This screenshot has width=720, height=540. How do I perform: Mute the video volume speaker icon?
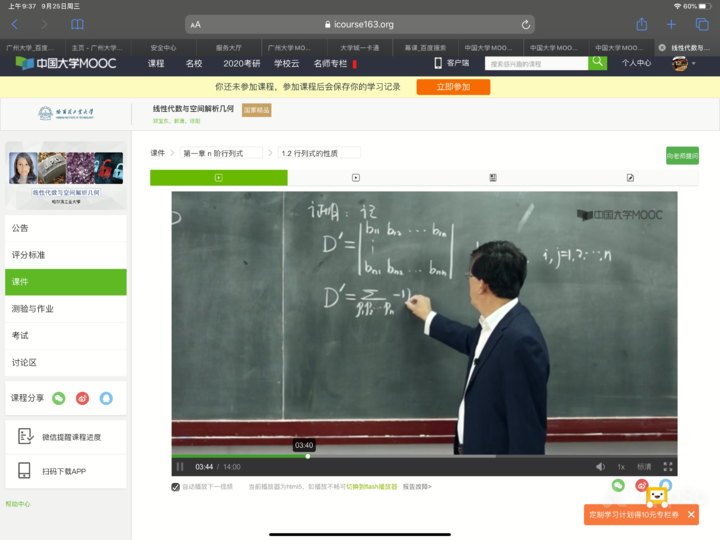coord(601,467)
